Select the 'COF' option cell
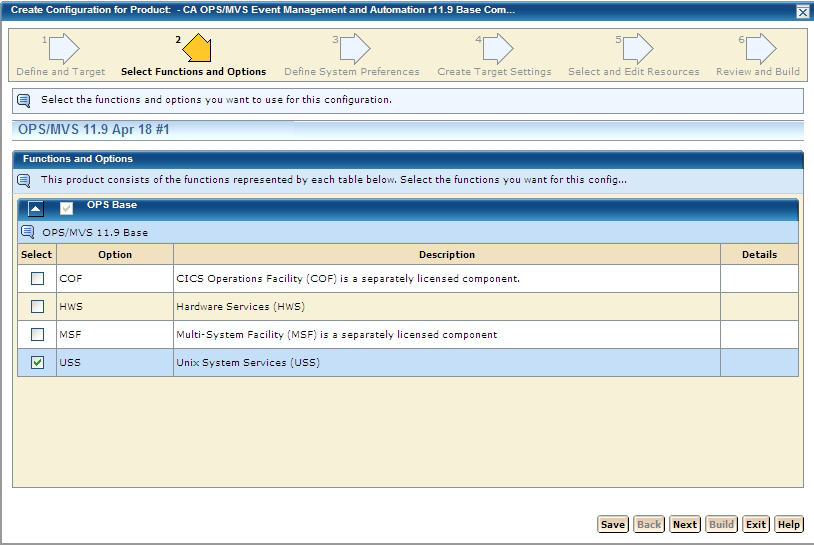The image size is (814, 545). pyautogui.click(x=115, y=279)
